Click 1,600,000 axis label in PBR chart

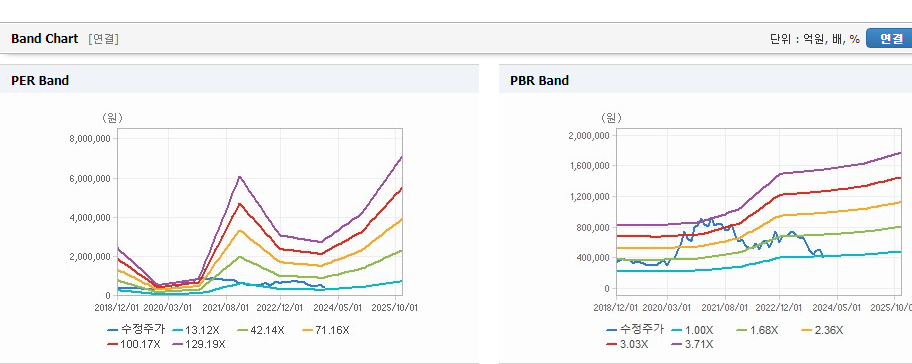[589, 166]
